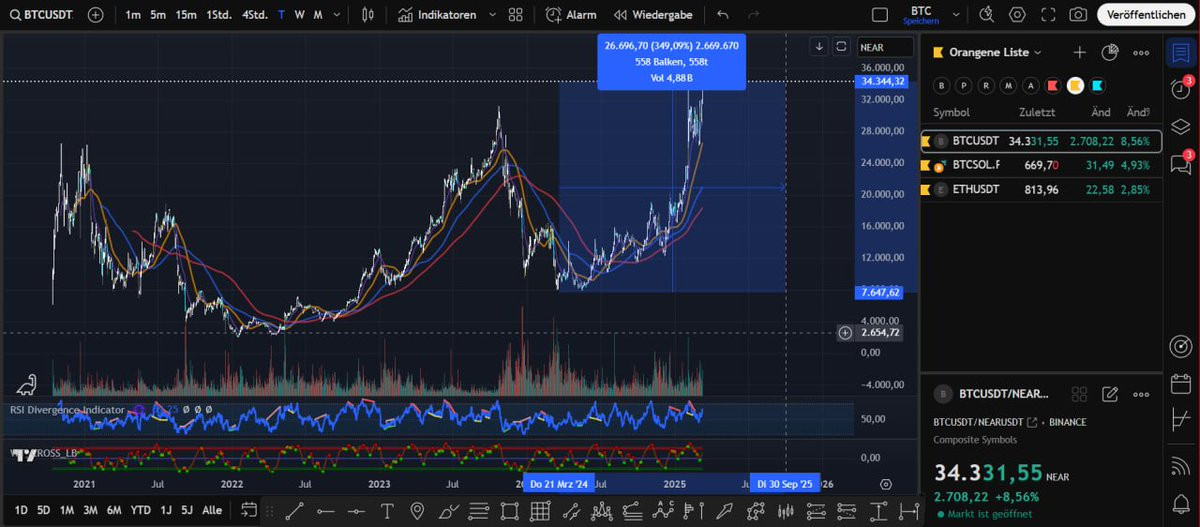Expand the BTC layout dropdown arrow
This screenshot has height=527, width=1200.
coord(957,15)
